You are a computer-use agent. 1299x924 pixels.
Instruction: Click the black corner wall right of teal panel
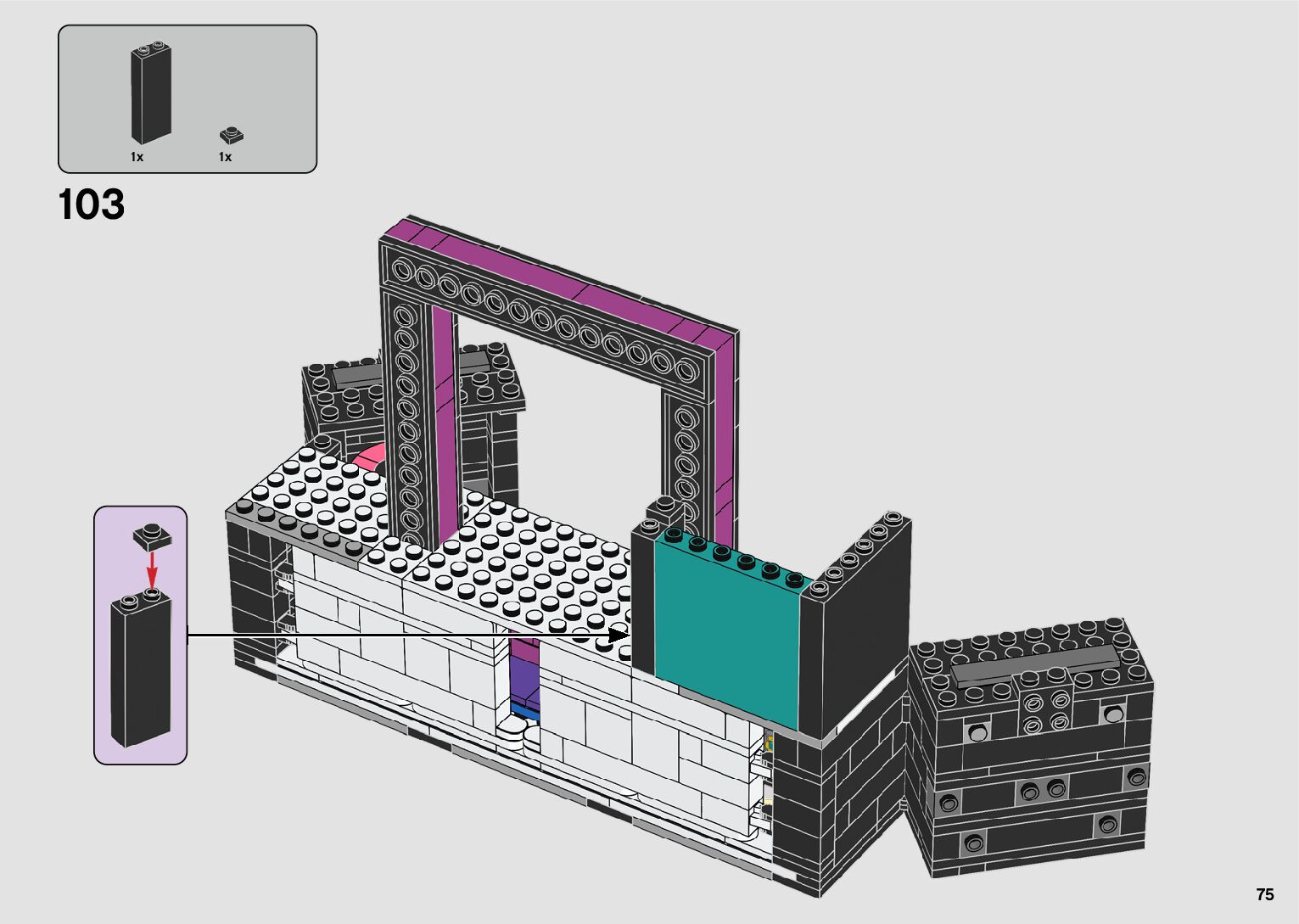tap(855, 628)
